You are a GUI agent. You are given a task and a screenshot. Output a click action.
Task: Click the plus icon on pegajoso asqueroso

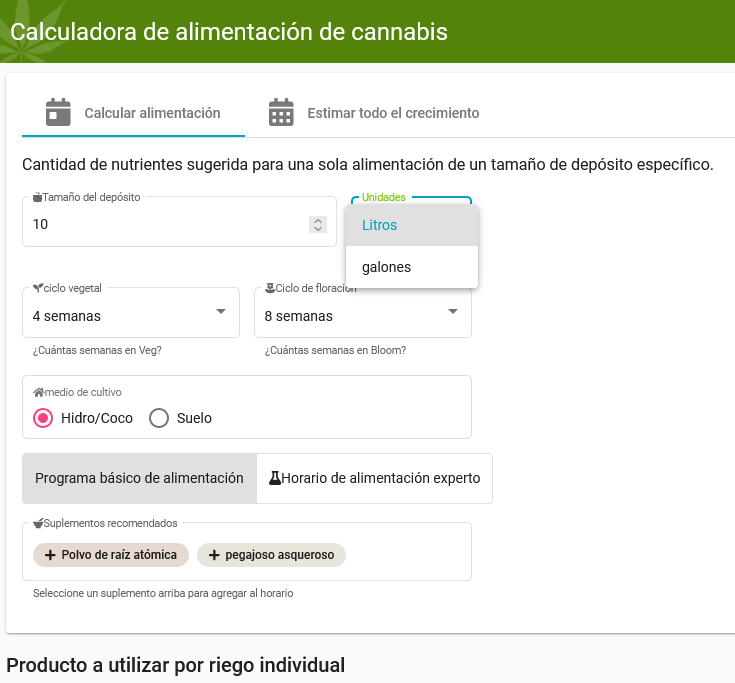[214, 555]
